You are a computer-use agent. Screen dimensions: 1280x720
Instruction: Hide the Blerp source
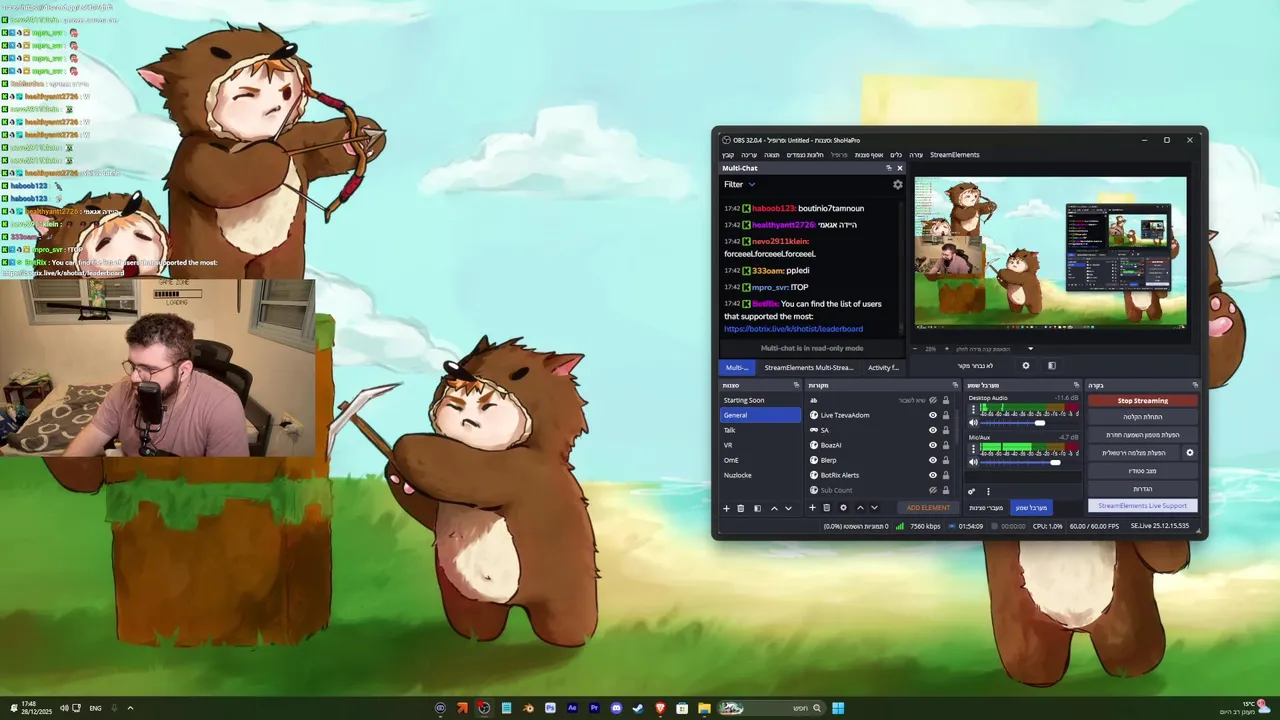point(933,460)
